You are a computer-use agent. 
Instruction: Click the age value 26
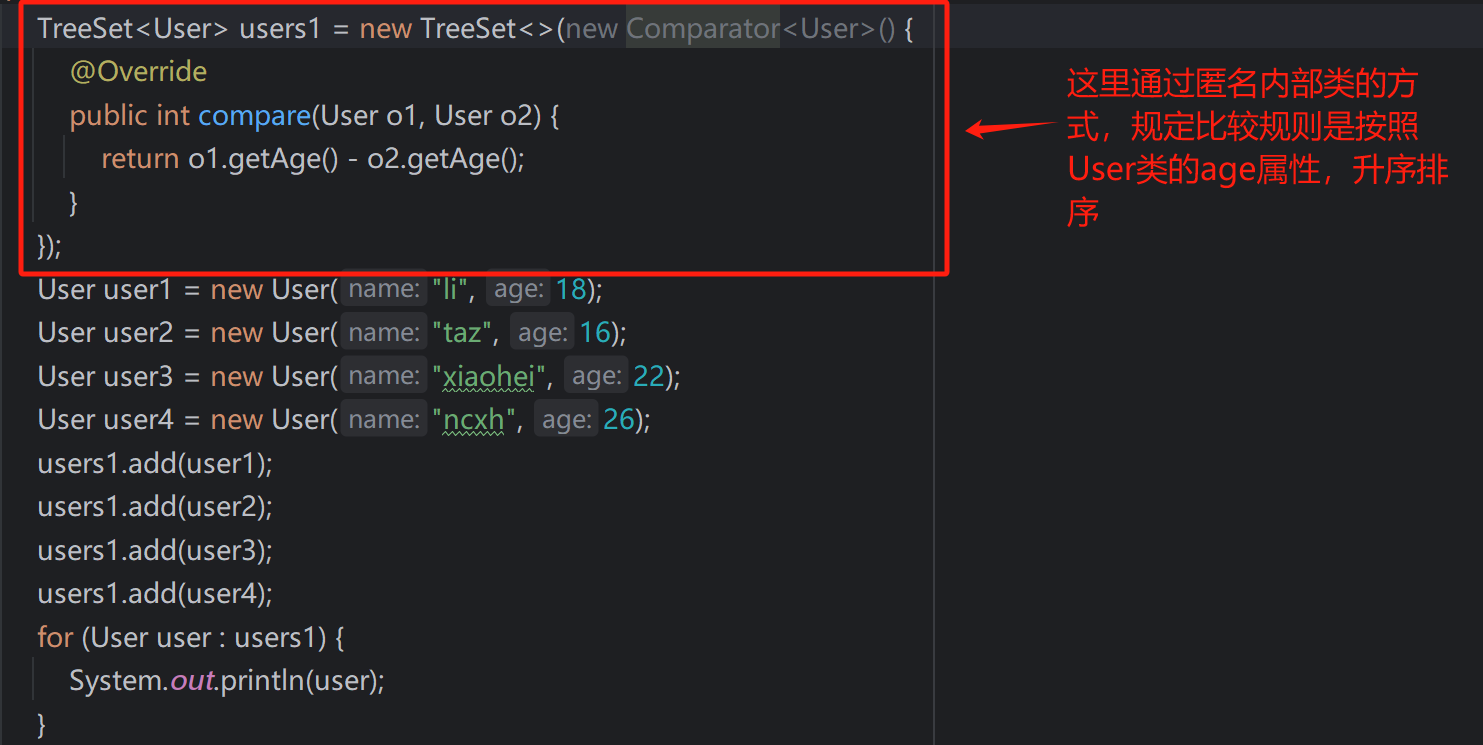tap(619, 420)
